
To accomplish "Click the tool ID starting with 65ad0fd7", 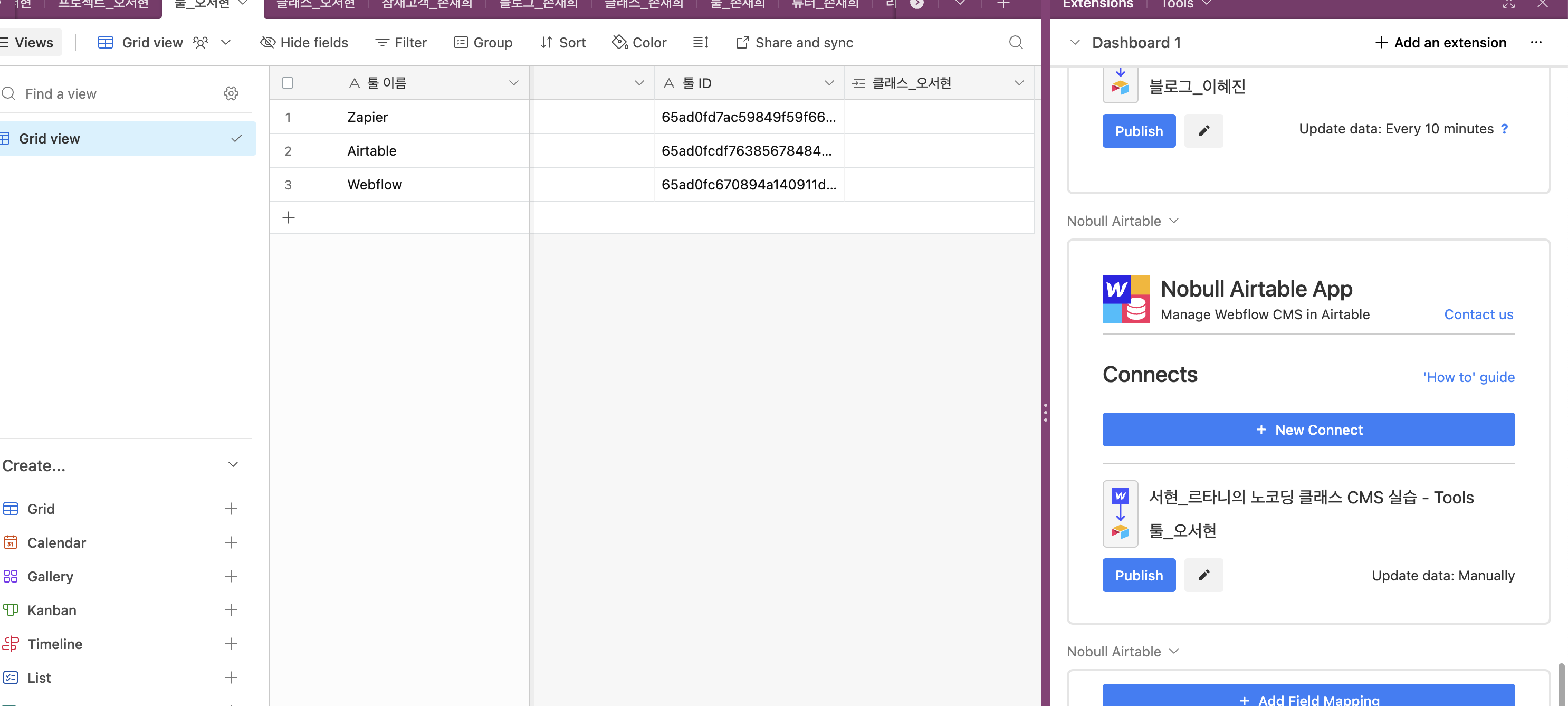I will (749, 117).
